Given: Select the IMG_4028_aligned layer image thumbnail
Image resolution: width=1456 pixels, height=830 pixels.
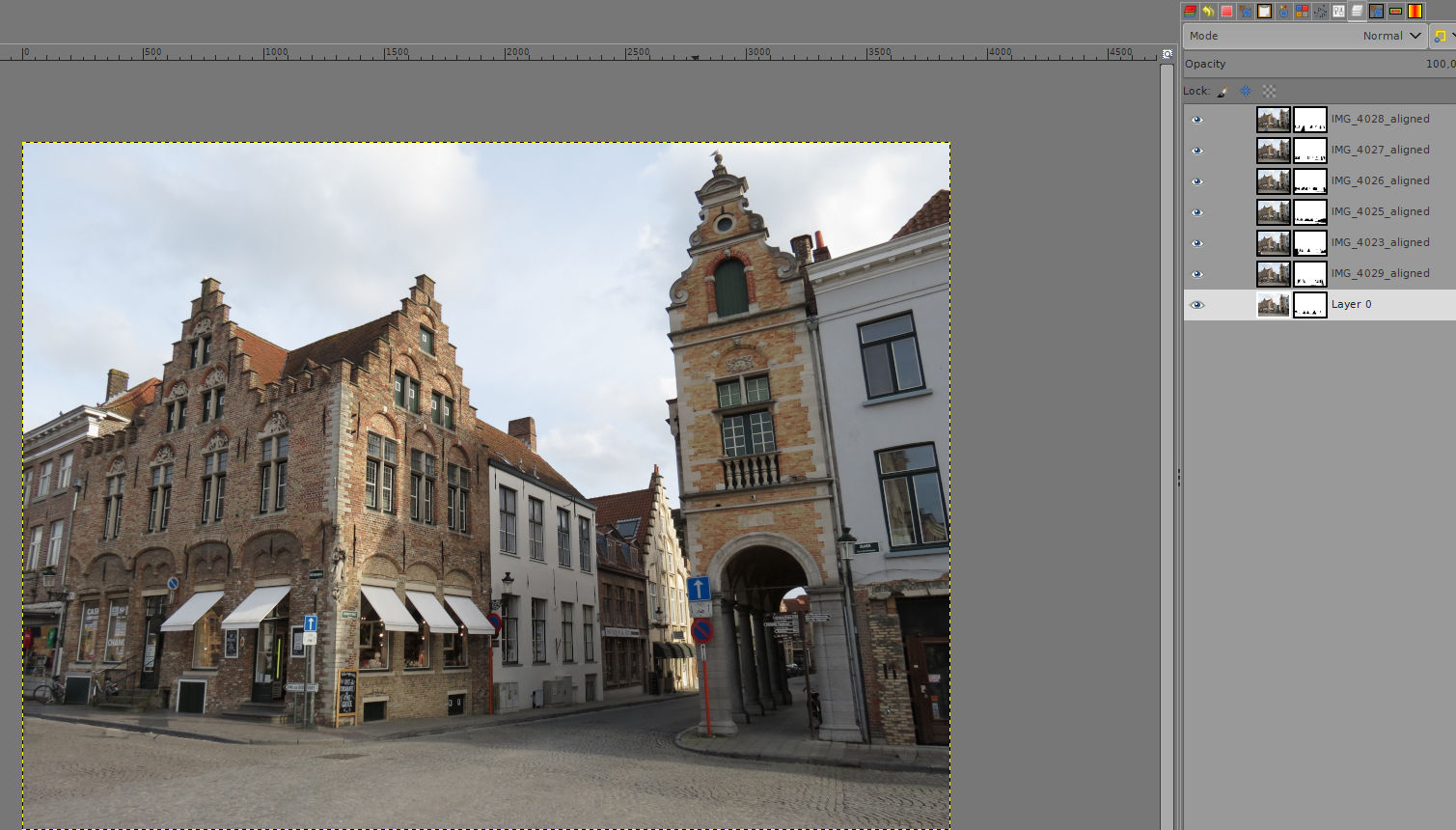Looking at the screenshot, I should click(x=1273, y=120).
